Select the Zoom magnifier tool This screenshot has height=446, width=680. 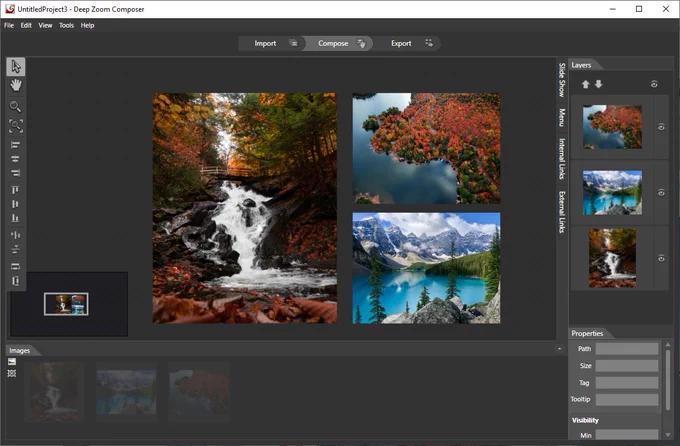tap(16, 107)
